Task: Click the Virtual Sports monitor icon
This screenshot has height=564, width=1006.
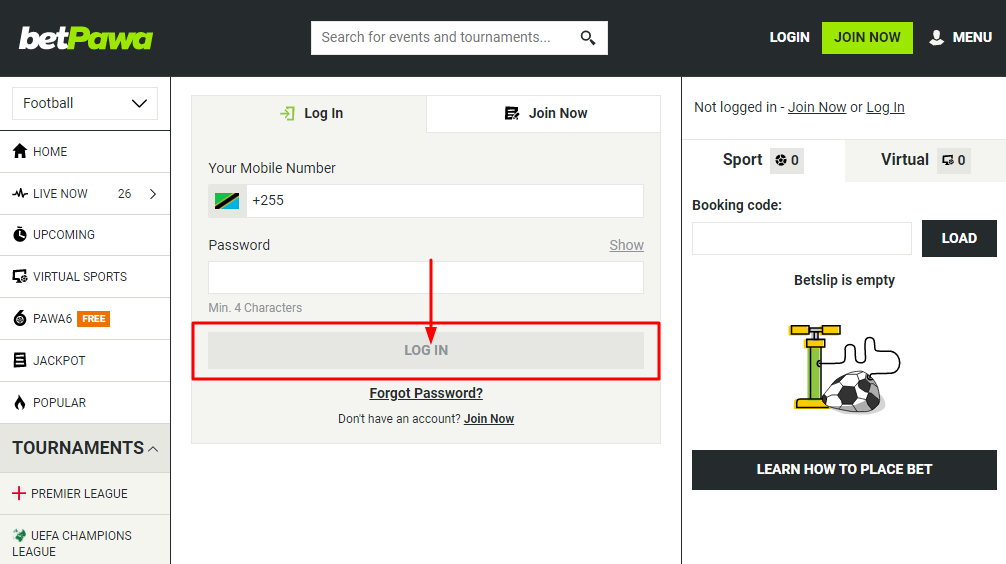Action: coord(20,277)
